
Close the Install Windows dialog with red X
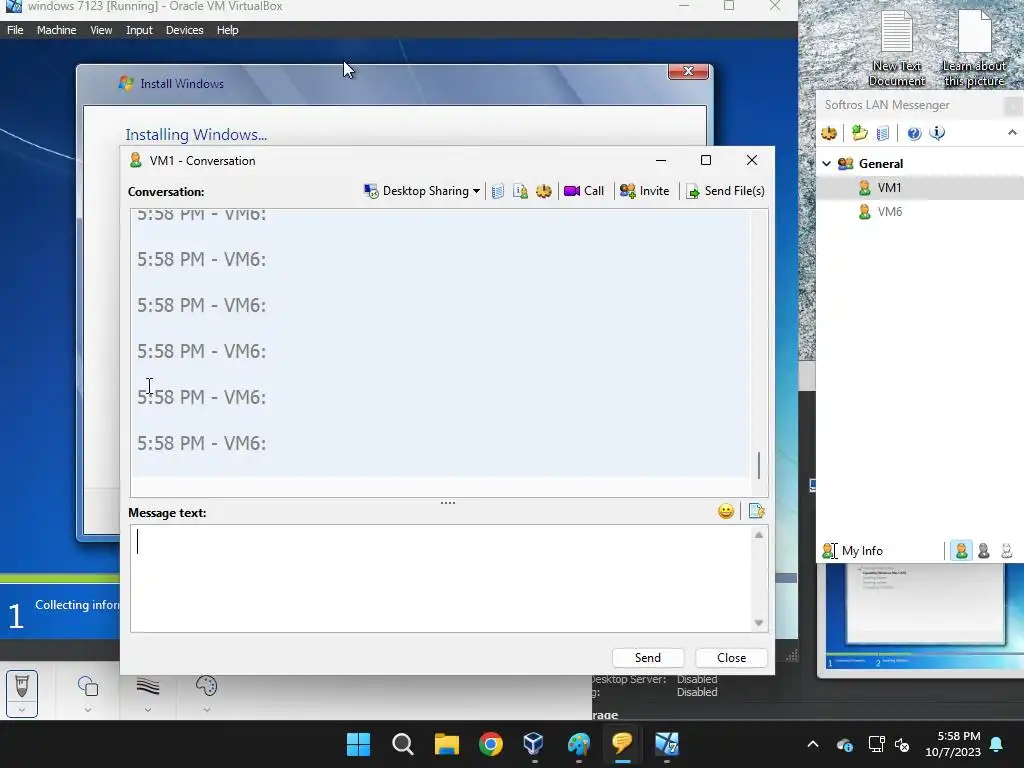tap(688, 71)
